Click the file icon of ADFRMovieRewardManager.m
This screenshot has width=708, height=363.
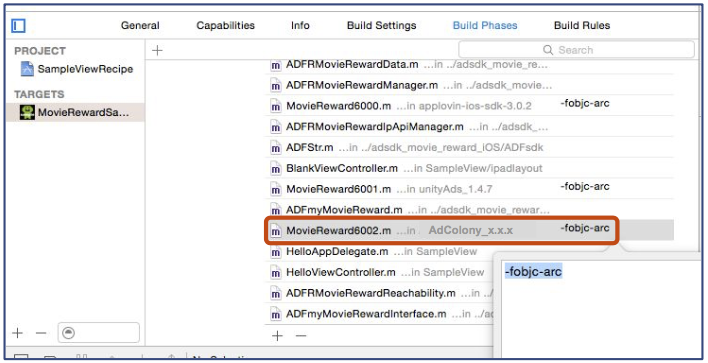point(275,85)
